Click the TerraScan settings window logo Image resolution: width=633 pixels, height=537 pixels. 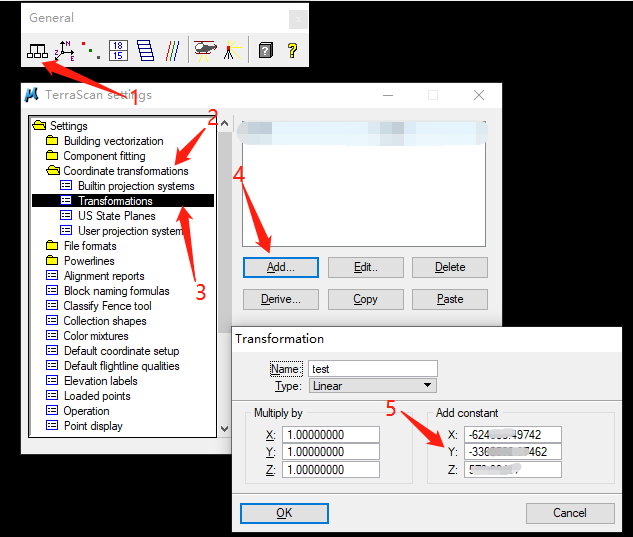coord(31,95)
